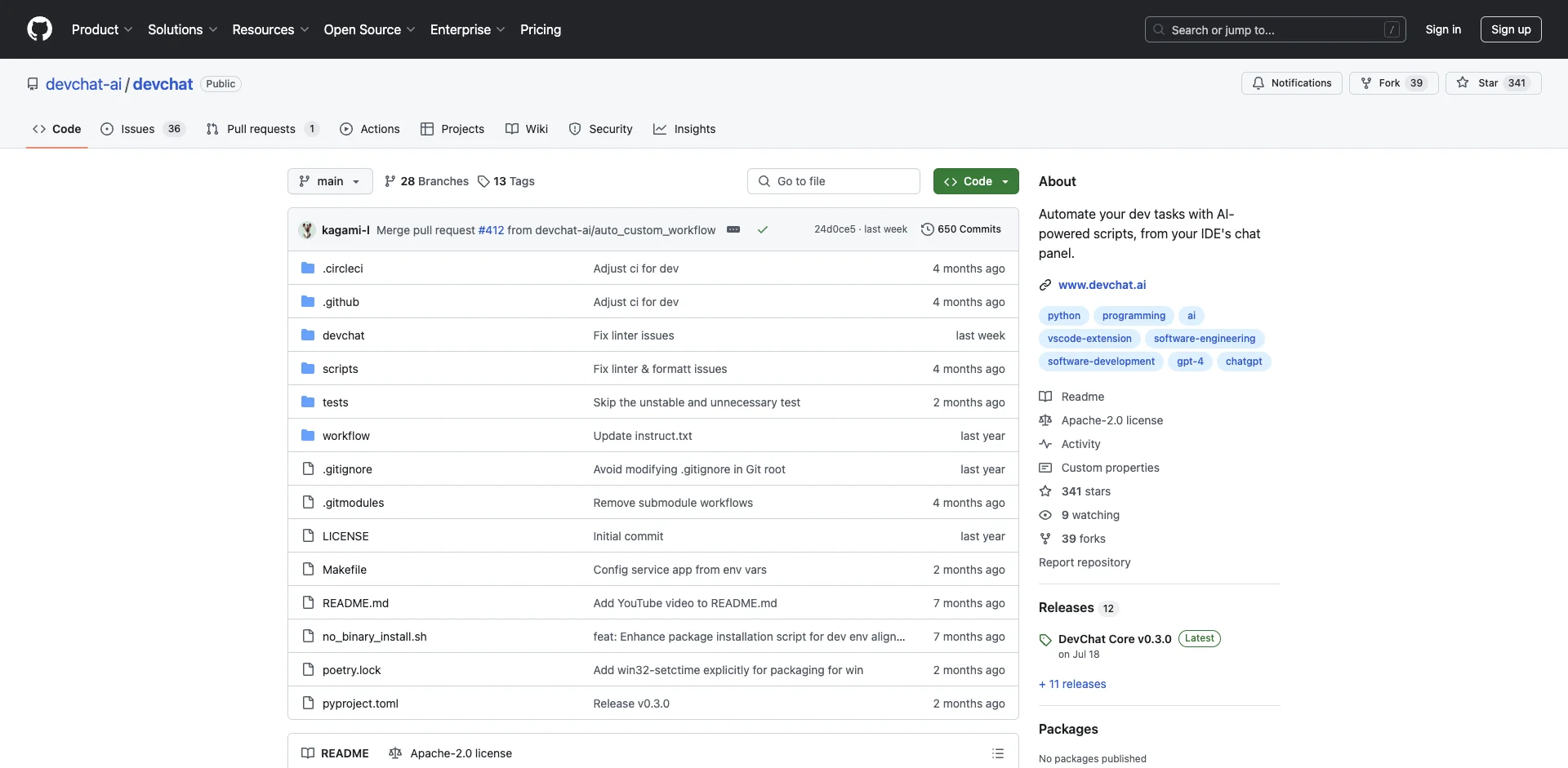
Task: Click the history clock icon by 650 Commits
Action: 927,229
